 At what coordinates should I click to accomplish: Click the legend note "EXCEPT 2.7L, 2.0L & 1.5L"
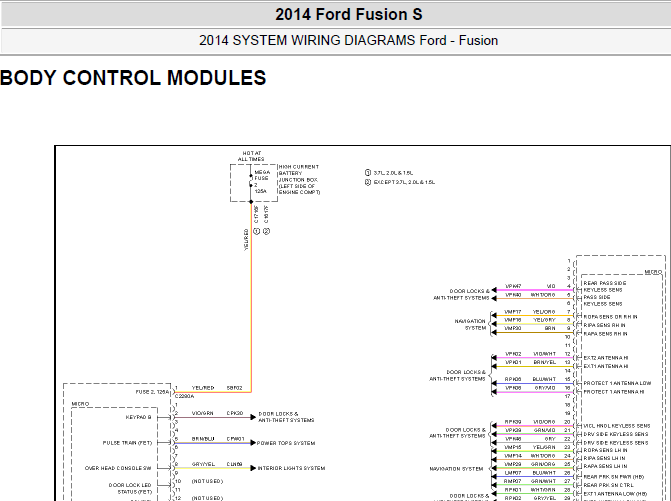pyautogui.click(x=404, y=182)
